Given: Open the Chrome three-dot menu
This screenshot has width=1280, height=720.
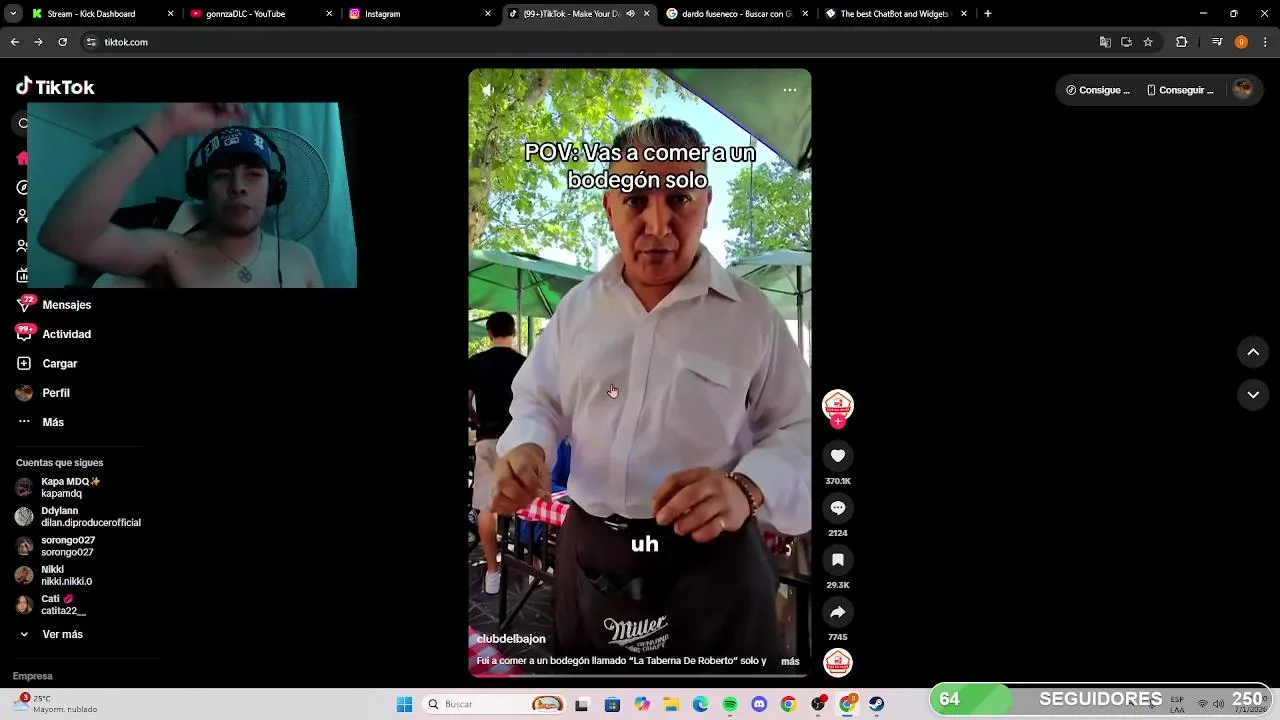Looking at the screenshot, I should [1266, 42].
